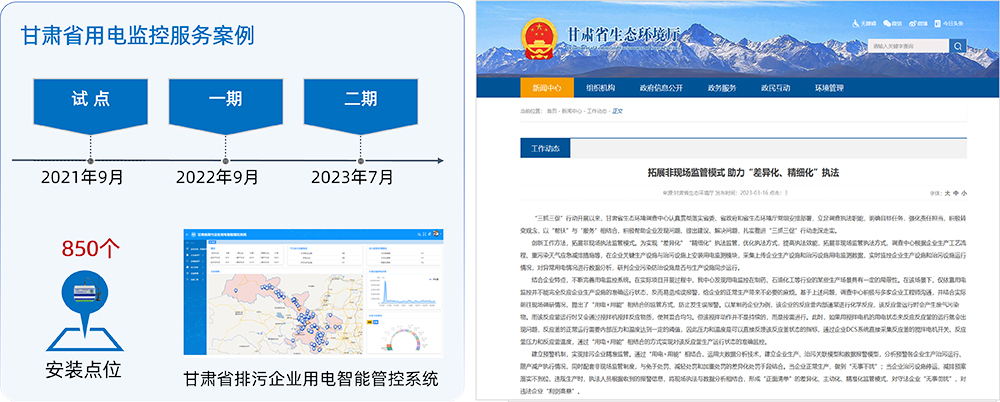The width and height of the screenshot is (1000, 402).
Task: Click the line chart in dashboard right panel
Action: 404,292
